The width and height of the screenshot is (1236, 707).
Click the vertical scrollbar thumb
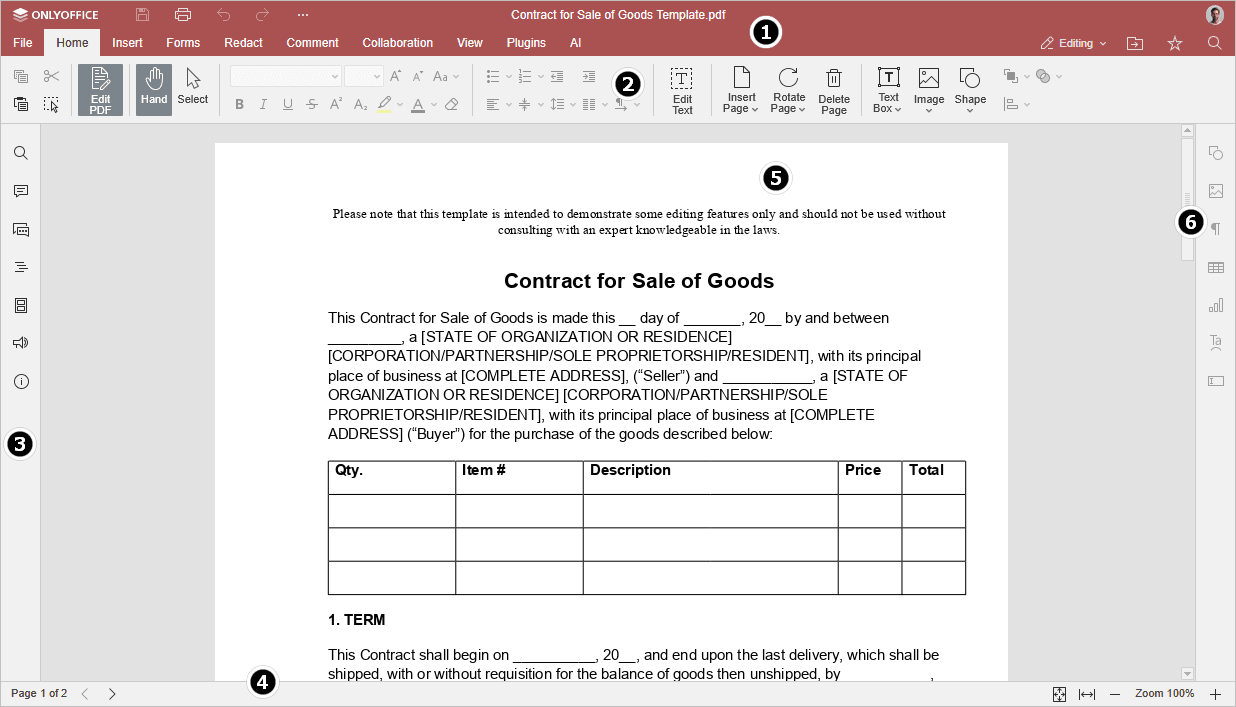pyautogui.click(x=1188, y=198)
